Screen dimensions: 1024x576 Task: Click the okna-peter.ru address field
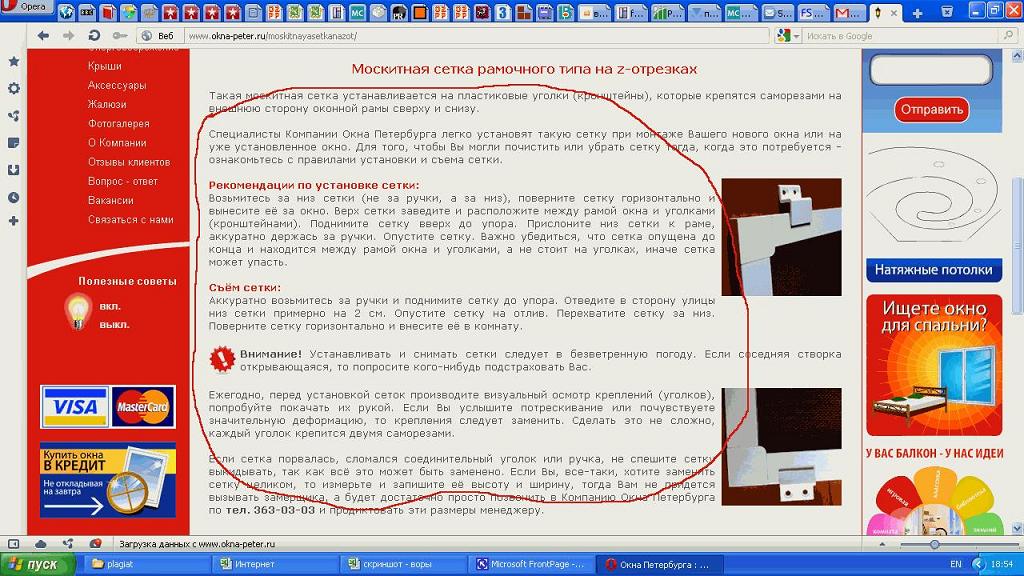(477, 36)
